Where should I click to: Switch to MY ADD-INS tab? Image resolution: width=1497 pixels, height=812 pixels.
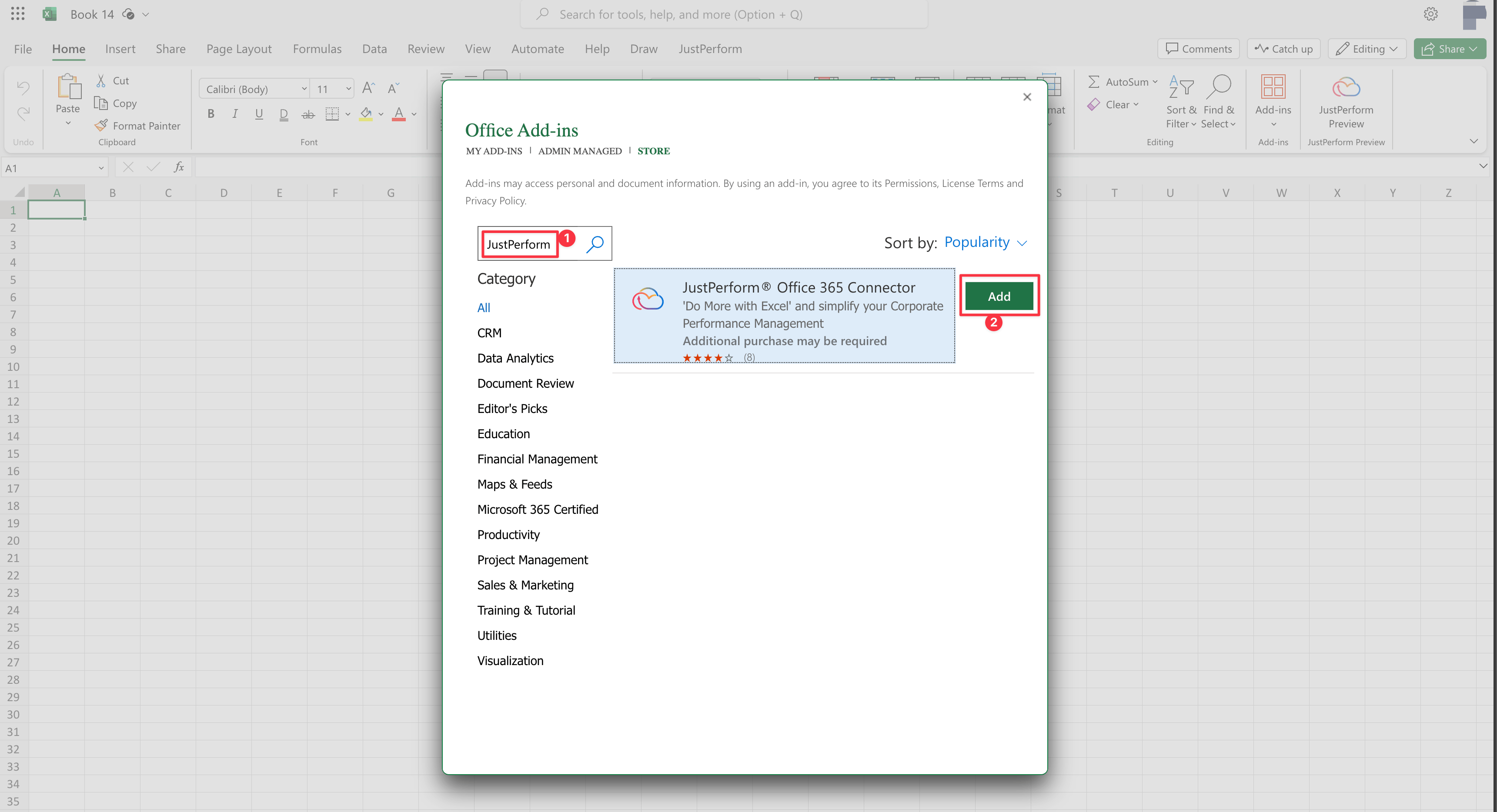coord(493,151)
